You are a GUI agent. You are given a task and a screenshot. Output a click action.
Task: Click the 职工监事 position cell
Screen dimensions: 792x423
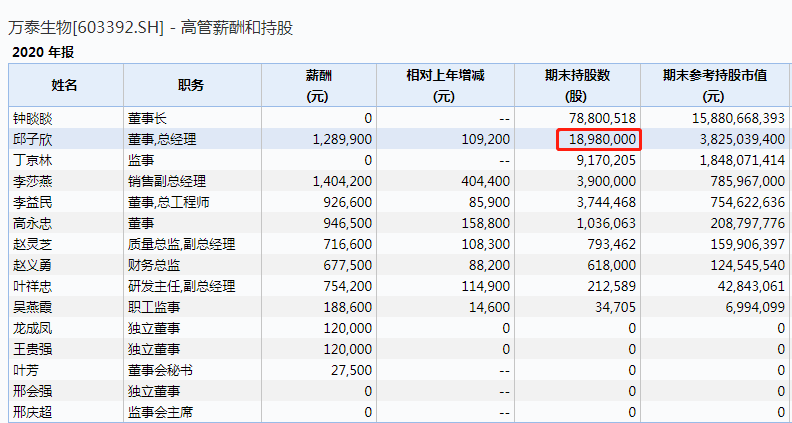(x=154, y=307)
